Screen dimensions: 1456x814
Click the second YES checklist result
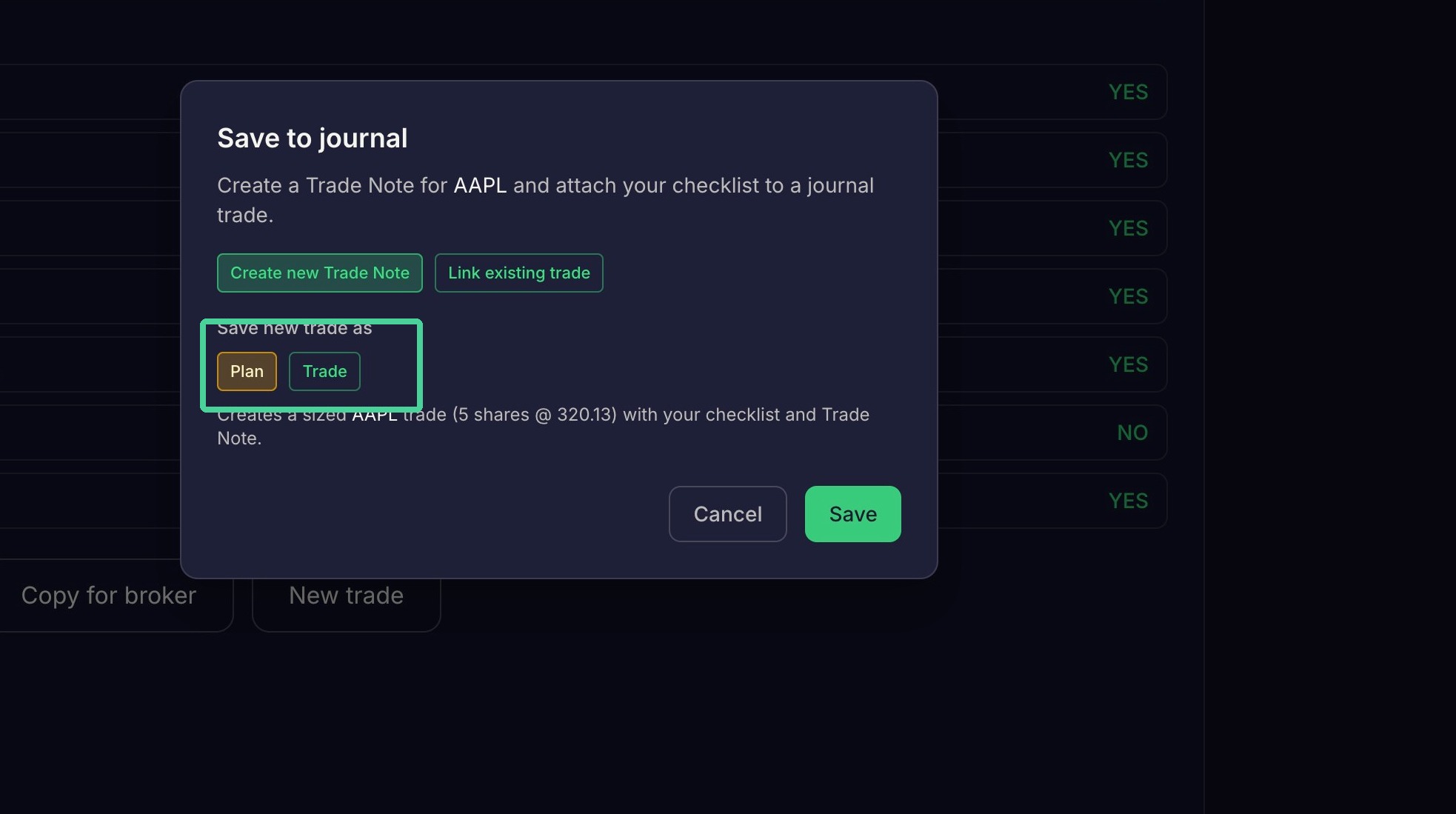(1128, 160)
